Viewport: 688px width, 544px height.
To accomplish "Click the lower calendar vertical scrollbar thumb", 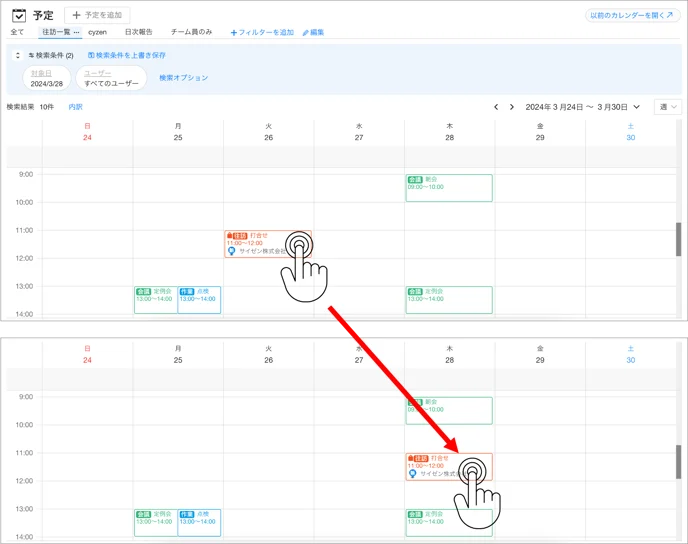I will (x=678, y=462).
